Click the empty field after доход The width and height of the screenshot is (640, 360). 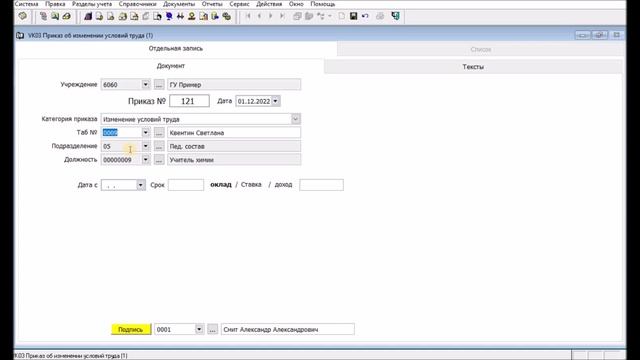[x=321, y=185]
